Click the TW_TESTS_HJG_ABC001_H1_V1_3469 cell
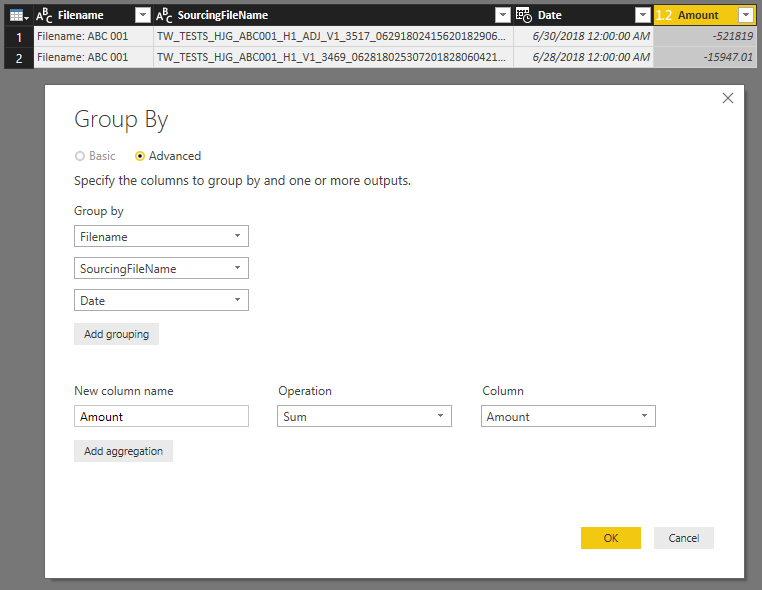The width and height of the screenshot is (762, 590). point(333,57)
